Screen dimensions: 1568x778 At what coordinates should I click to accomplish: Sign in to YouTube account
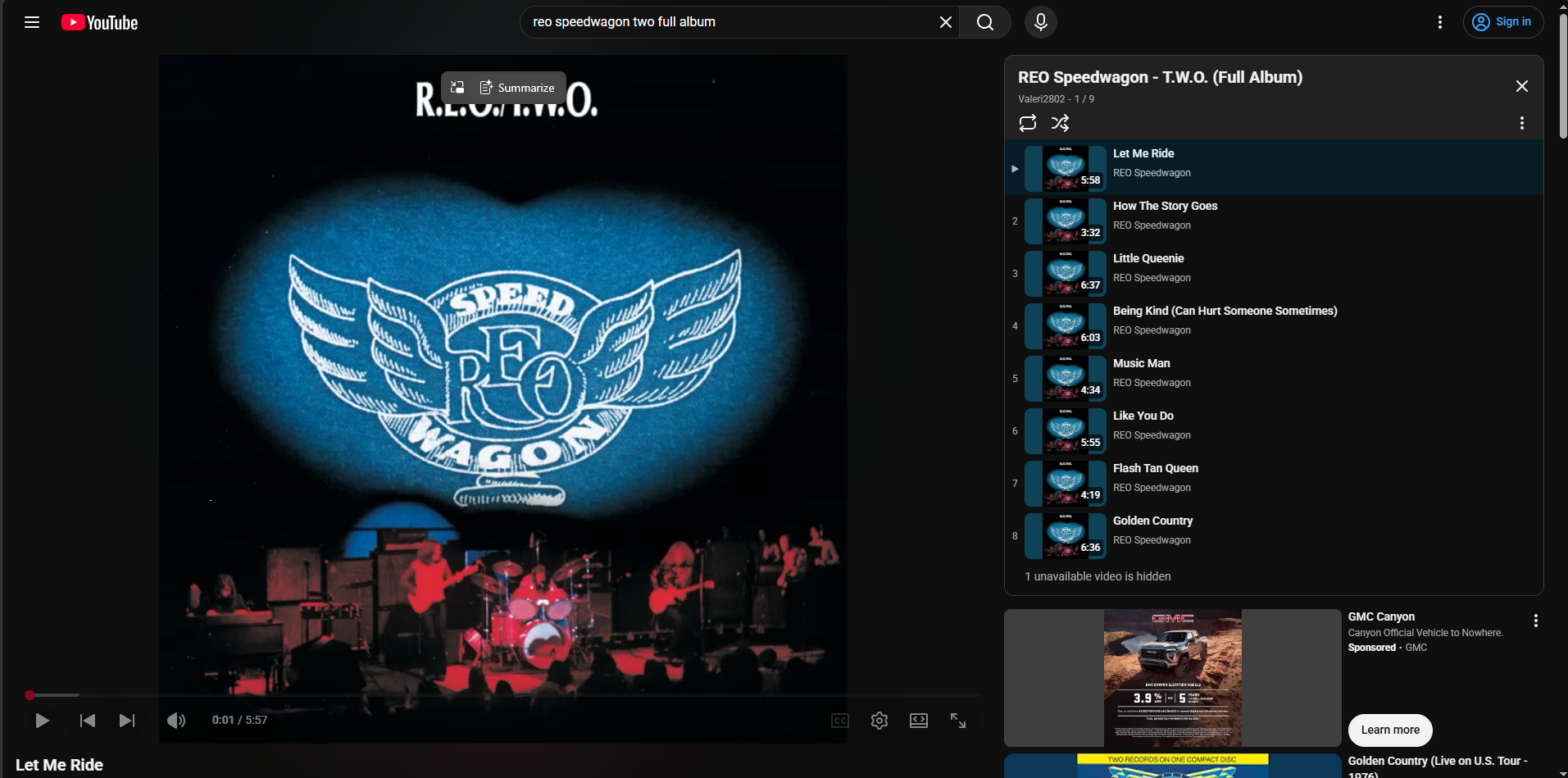tap(1503, 22)
